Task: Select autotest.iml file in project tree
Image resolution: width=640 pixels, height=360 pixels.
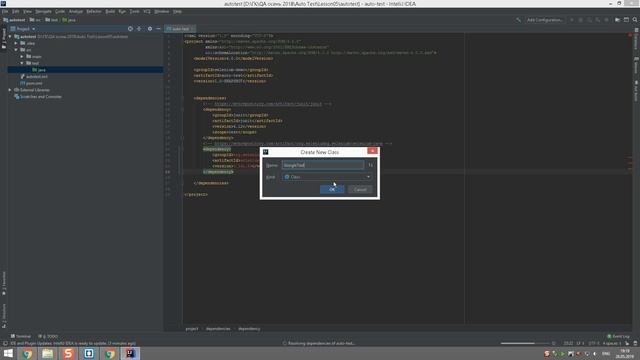Action: tap(34, 76)
